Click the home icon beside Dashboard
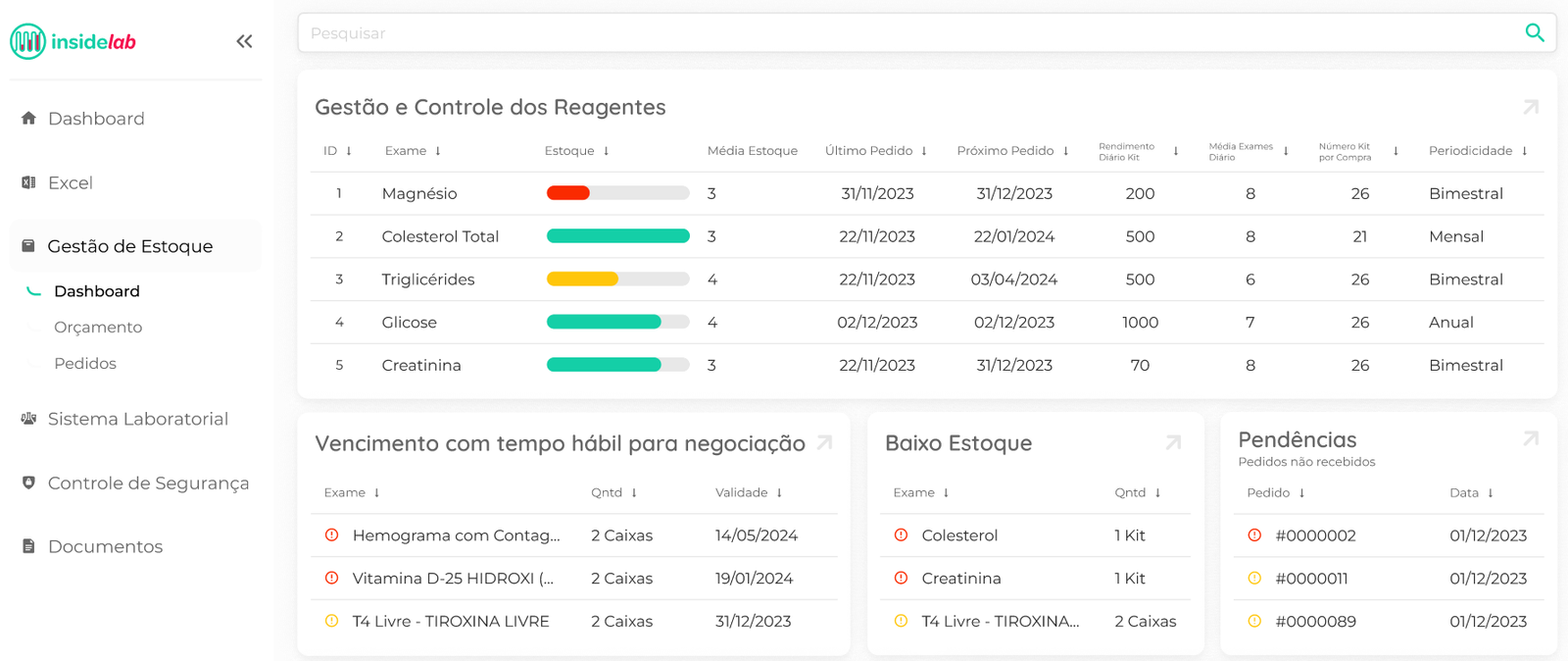This screenshot has height=661, width=1568. [x=28, y=118]
